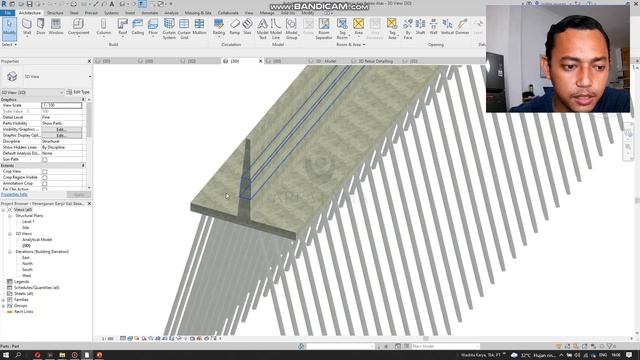Select the Ceiling tool

coord(138,27)
